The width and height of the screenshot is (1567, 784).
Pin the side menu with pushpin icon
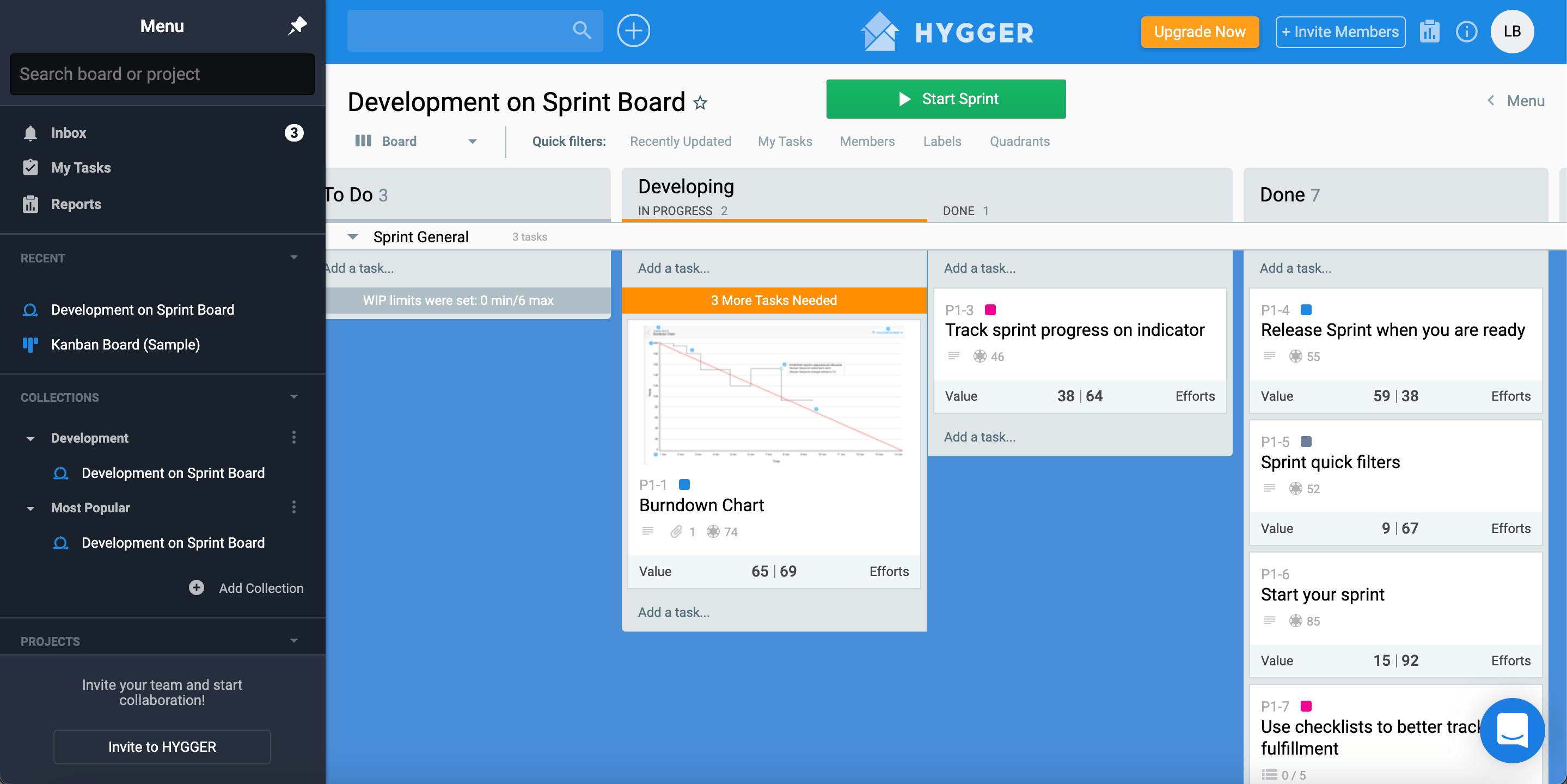coord(297,26)
